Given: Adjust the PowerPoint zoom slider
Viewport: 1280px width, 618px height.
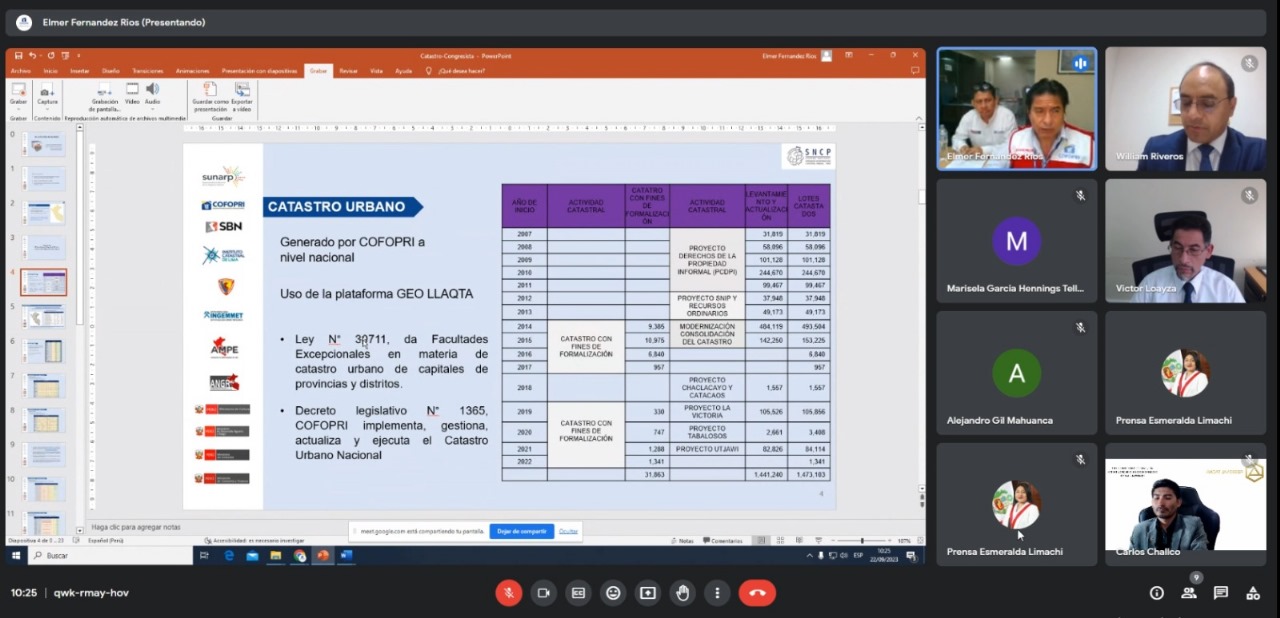Looking at the screenshot, I should tap(862, 541).
